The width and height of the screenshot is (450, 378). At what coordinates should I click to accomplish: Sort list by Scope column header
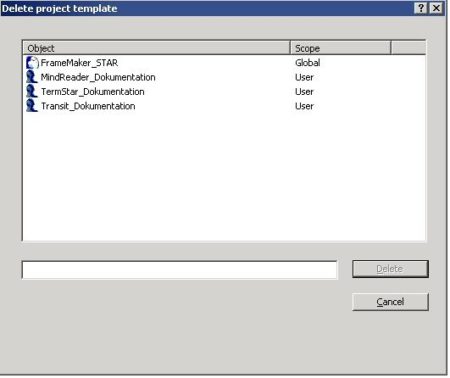click(x=340, y=48)
